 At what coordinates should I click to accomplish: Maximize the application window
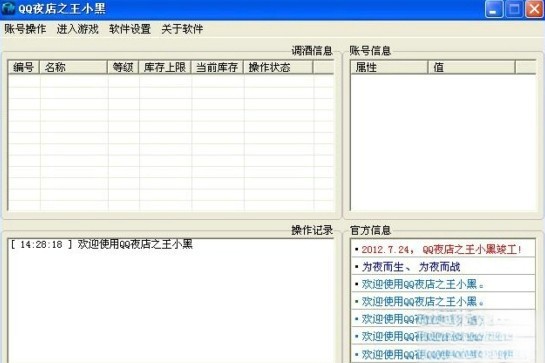[x=514, y=9]
